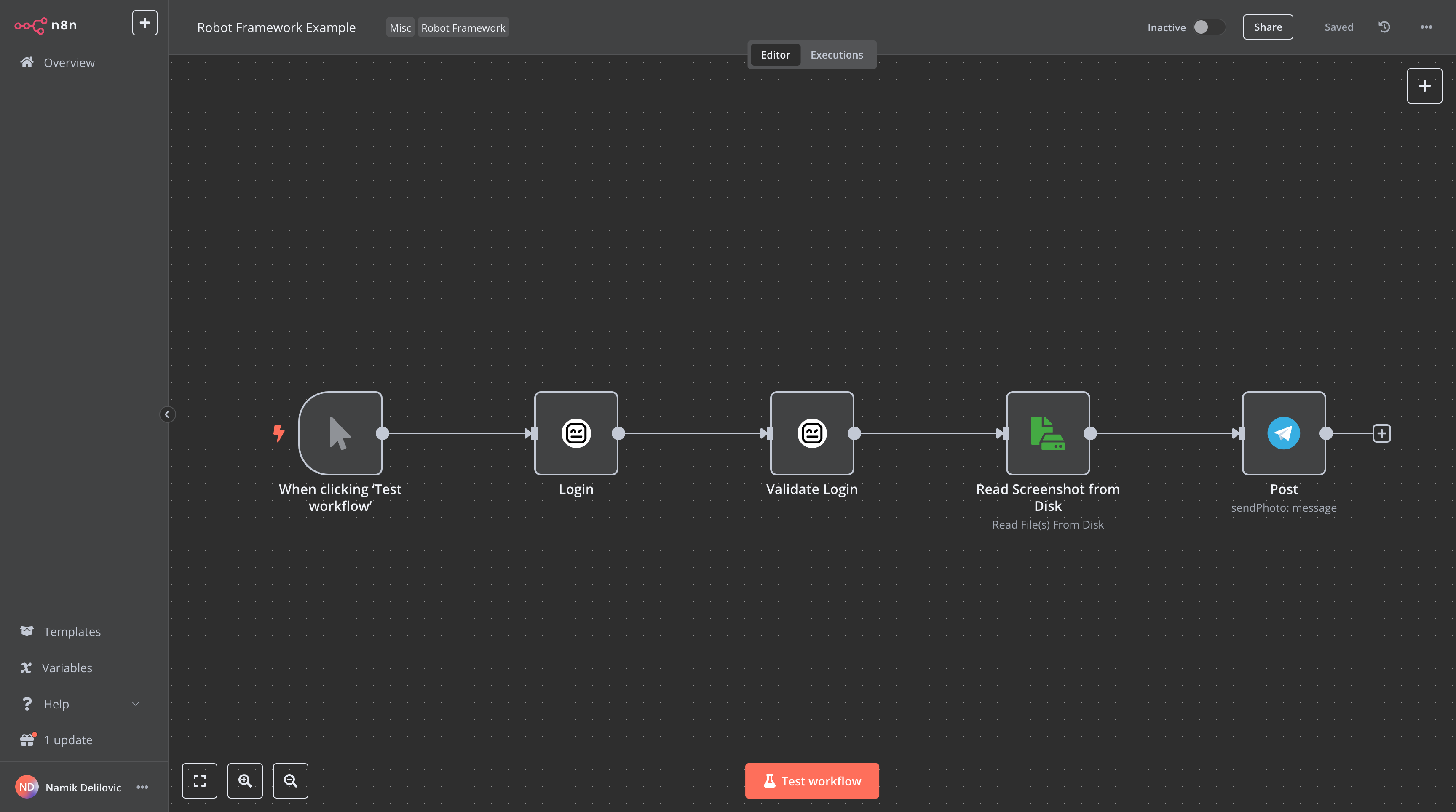Click the Robot Framework Example workflow name
1456x812 pixels.
click(276, 28)
